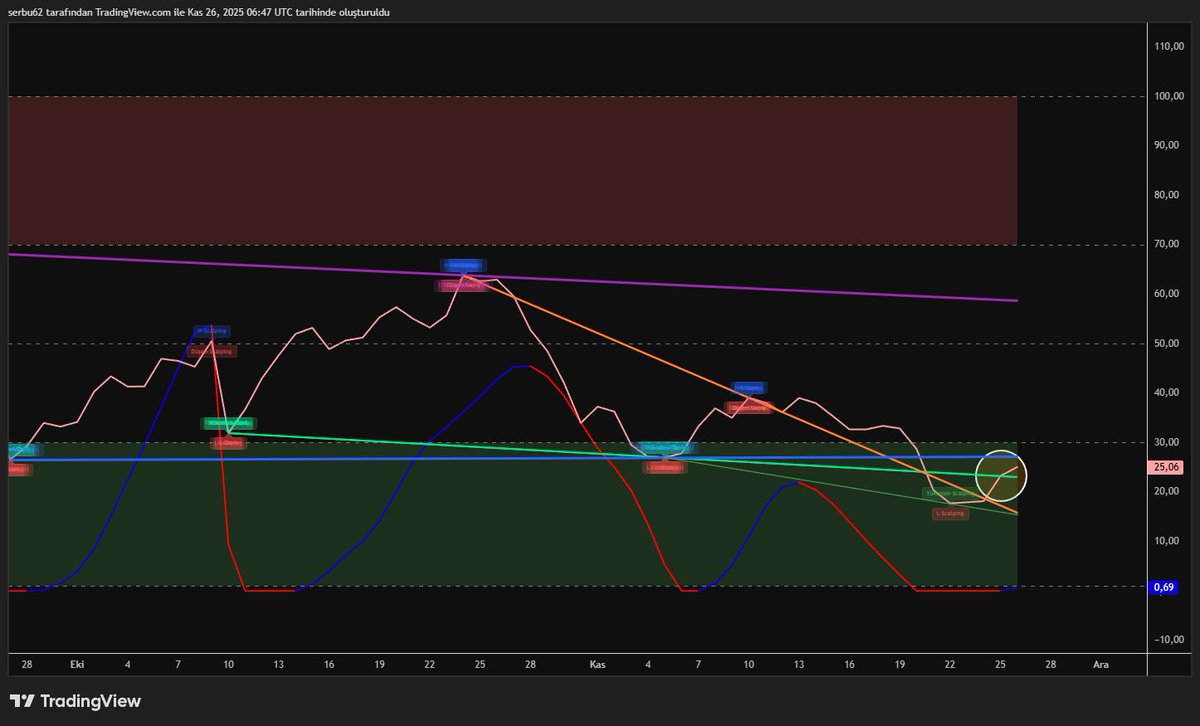This screenshot has height=726, width=1200.
Task: Click the pink 25,06 price tag
Action: pyautogui.click(x=1167, y=467)
